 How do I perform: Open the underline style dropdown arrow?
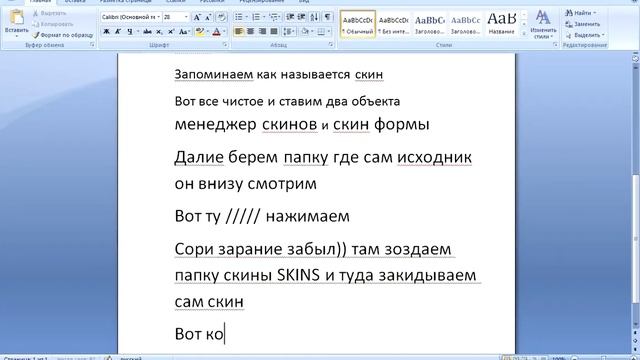pos(138,31)
